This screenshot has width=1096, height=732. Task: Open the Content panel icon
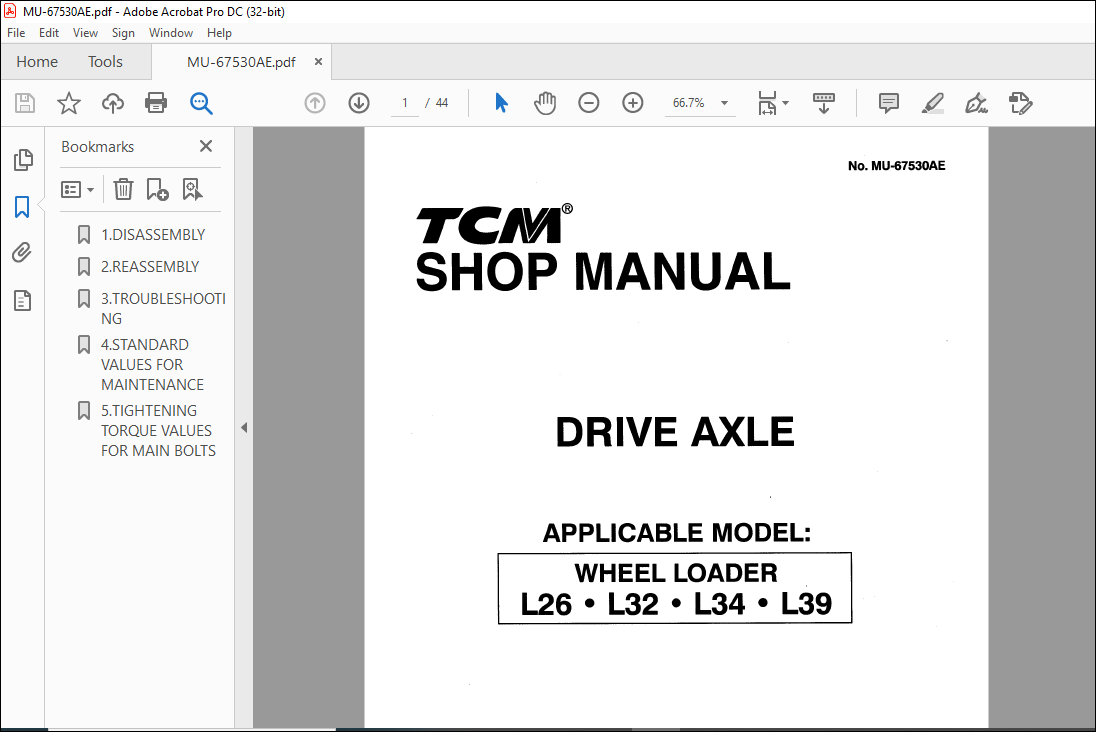click(x=22, y=301)
